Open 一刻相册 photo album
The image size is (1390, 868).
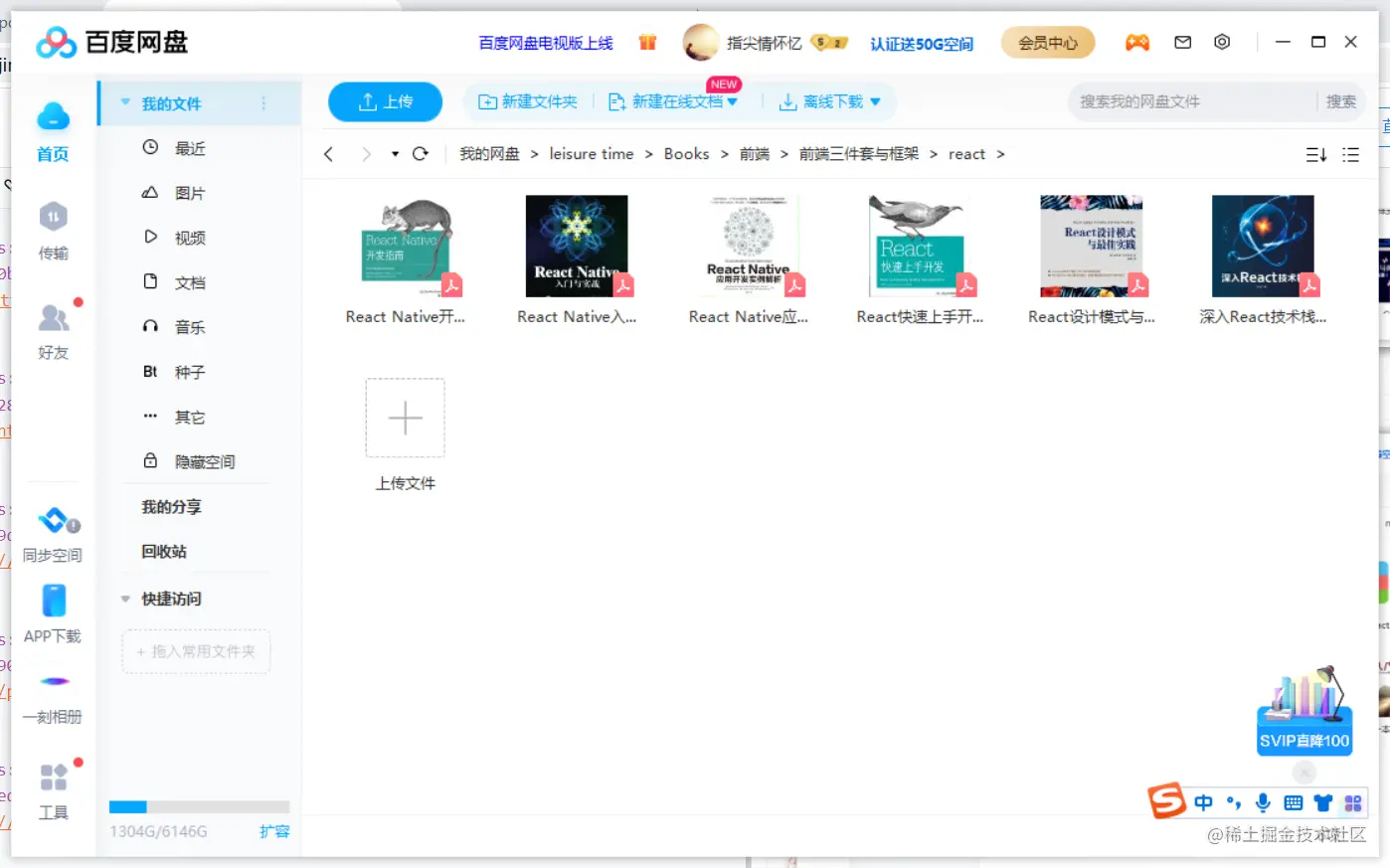tap(53, 698)
